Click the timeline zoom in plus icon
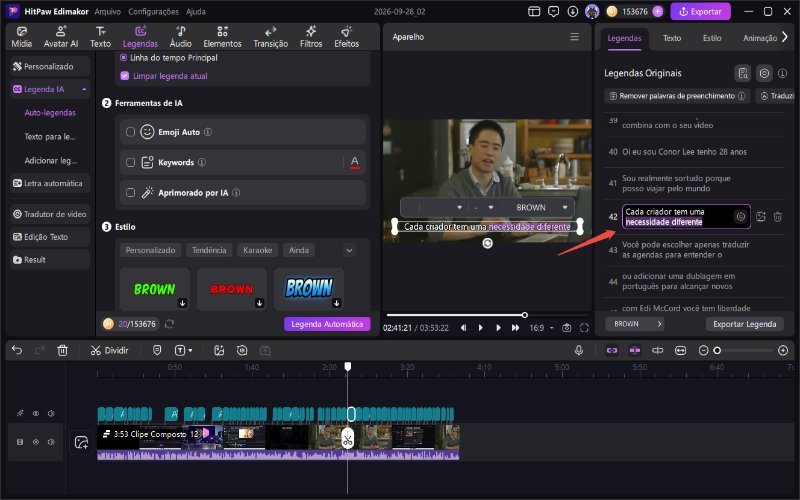Screen dimensions: 800x500 click(x=783, y=351)
